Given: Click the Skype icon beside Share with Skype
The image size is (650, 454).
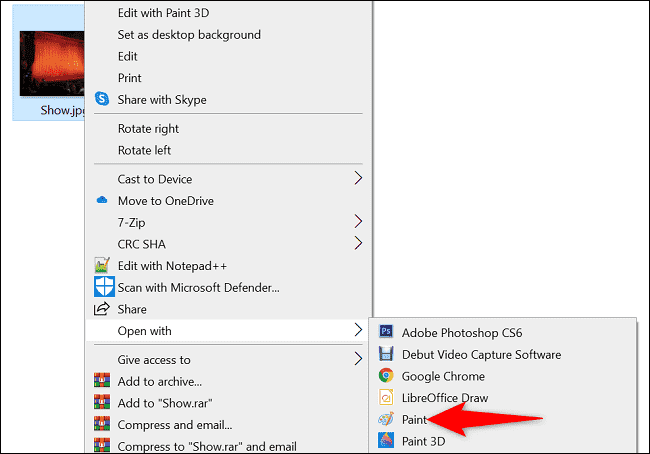Looking at the screenshot, I should click(x=101, y=99).
